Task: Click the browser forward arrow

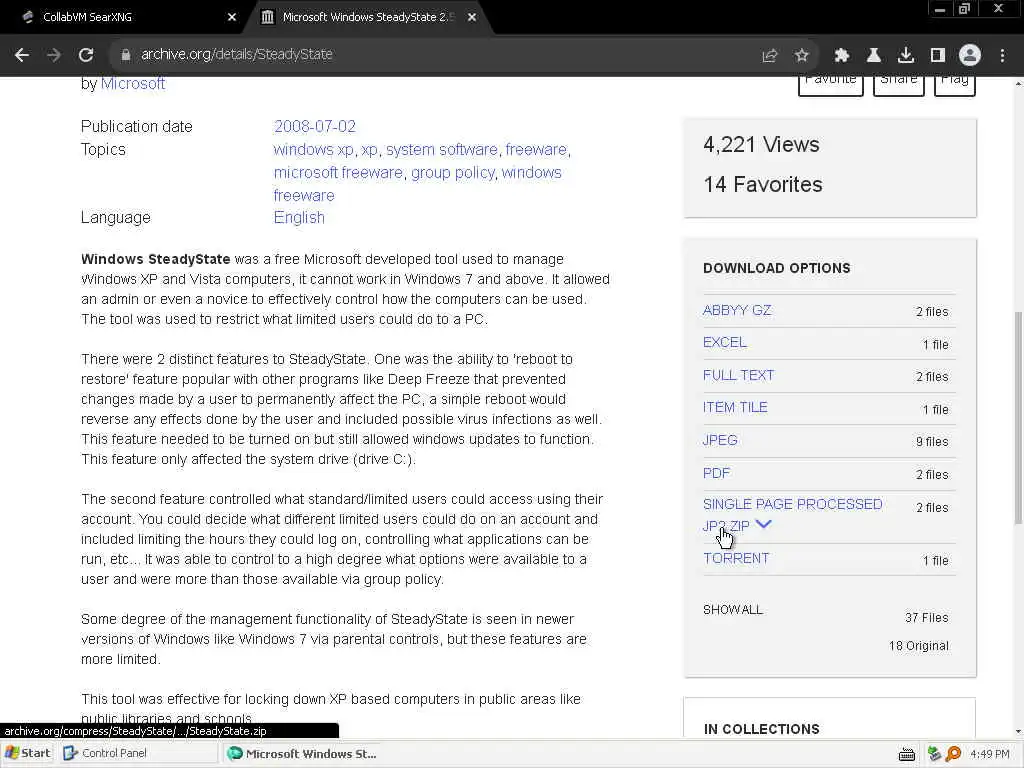Action: point(54,55)
